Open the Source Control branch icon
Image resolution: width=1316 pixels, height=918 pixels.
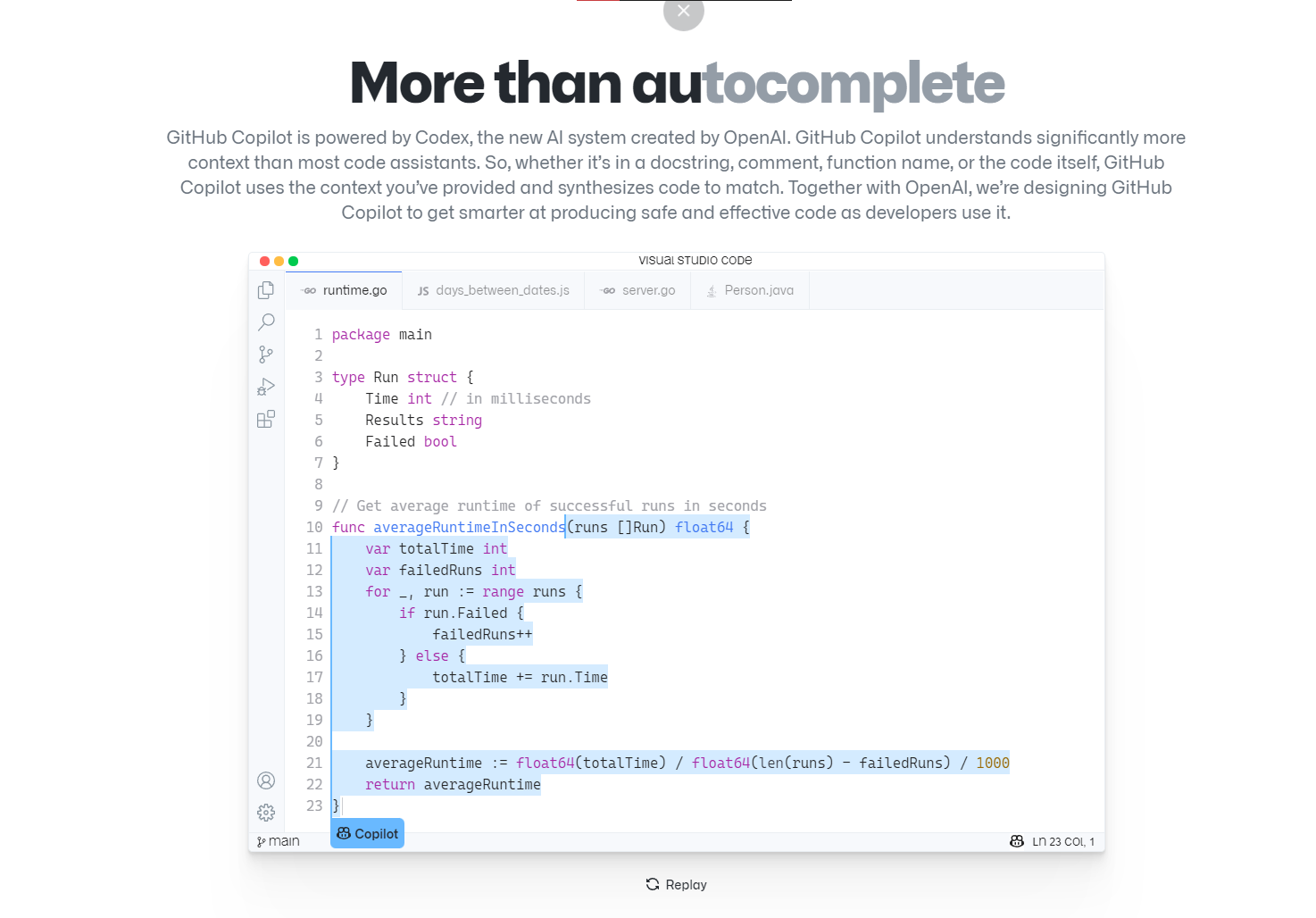click(266, 355)
